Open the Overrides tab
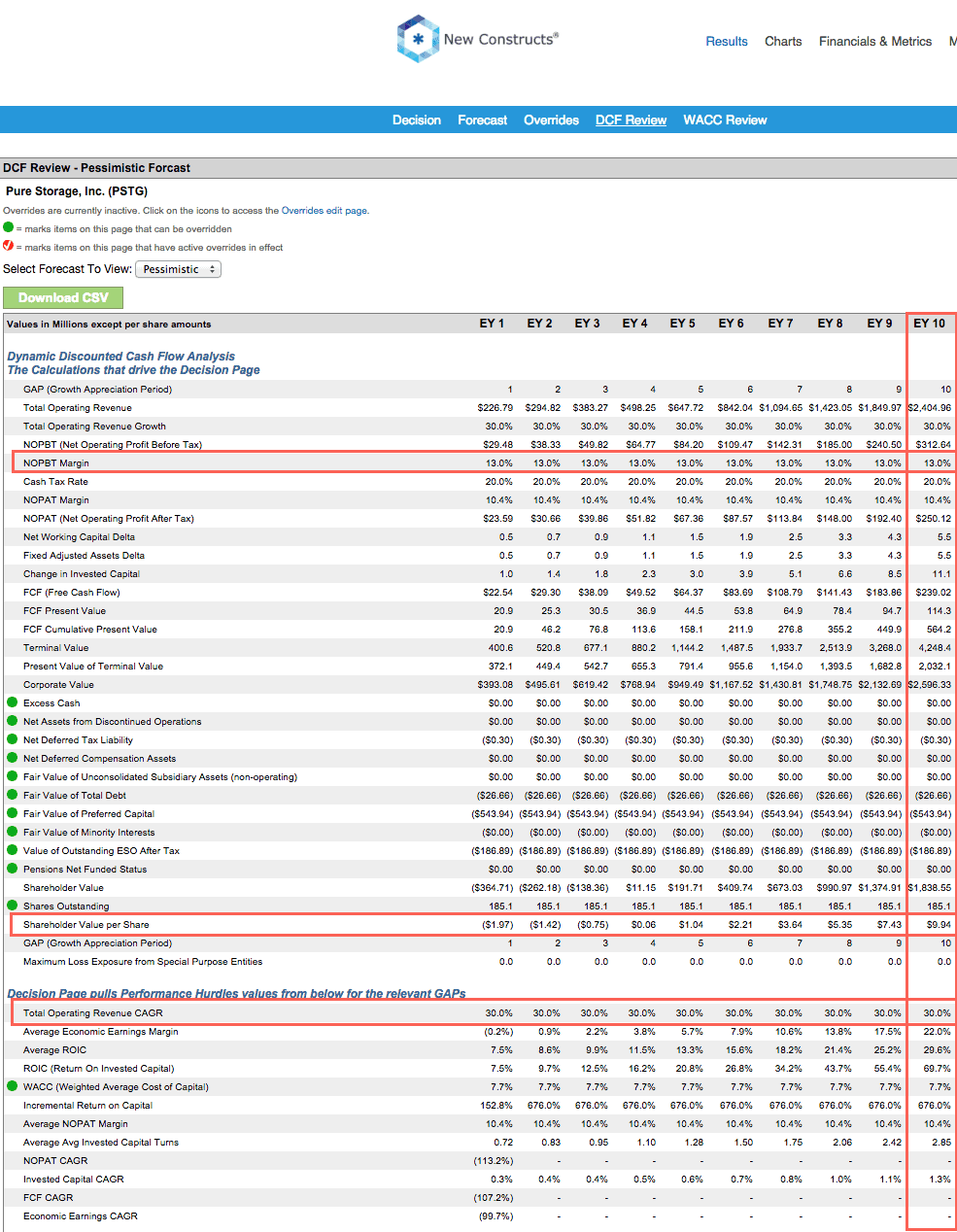957x1232 pixels. pos(552,120)
